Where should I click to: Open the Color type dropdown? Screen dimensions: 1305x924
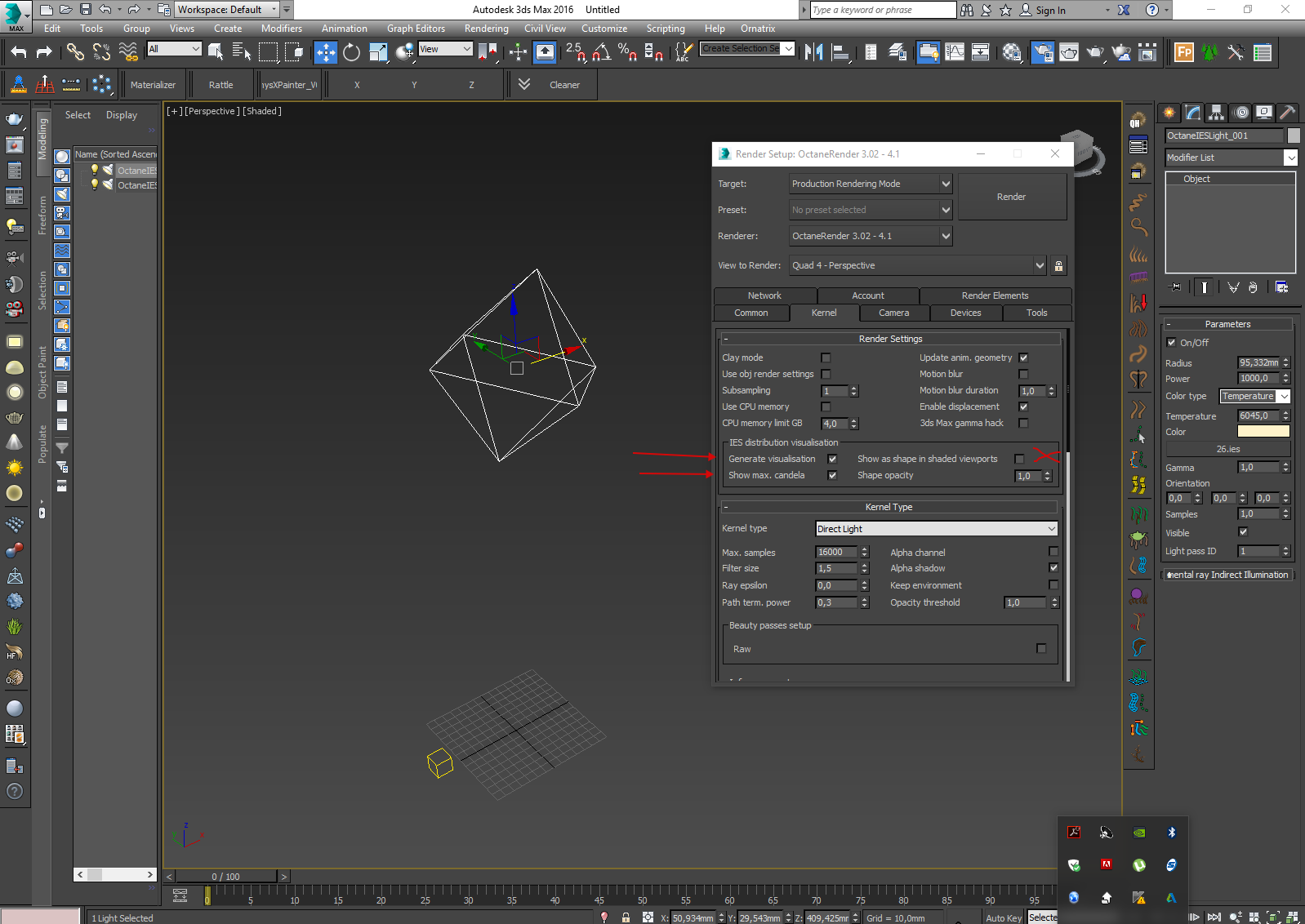point(1255,396)
